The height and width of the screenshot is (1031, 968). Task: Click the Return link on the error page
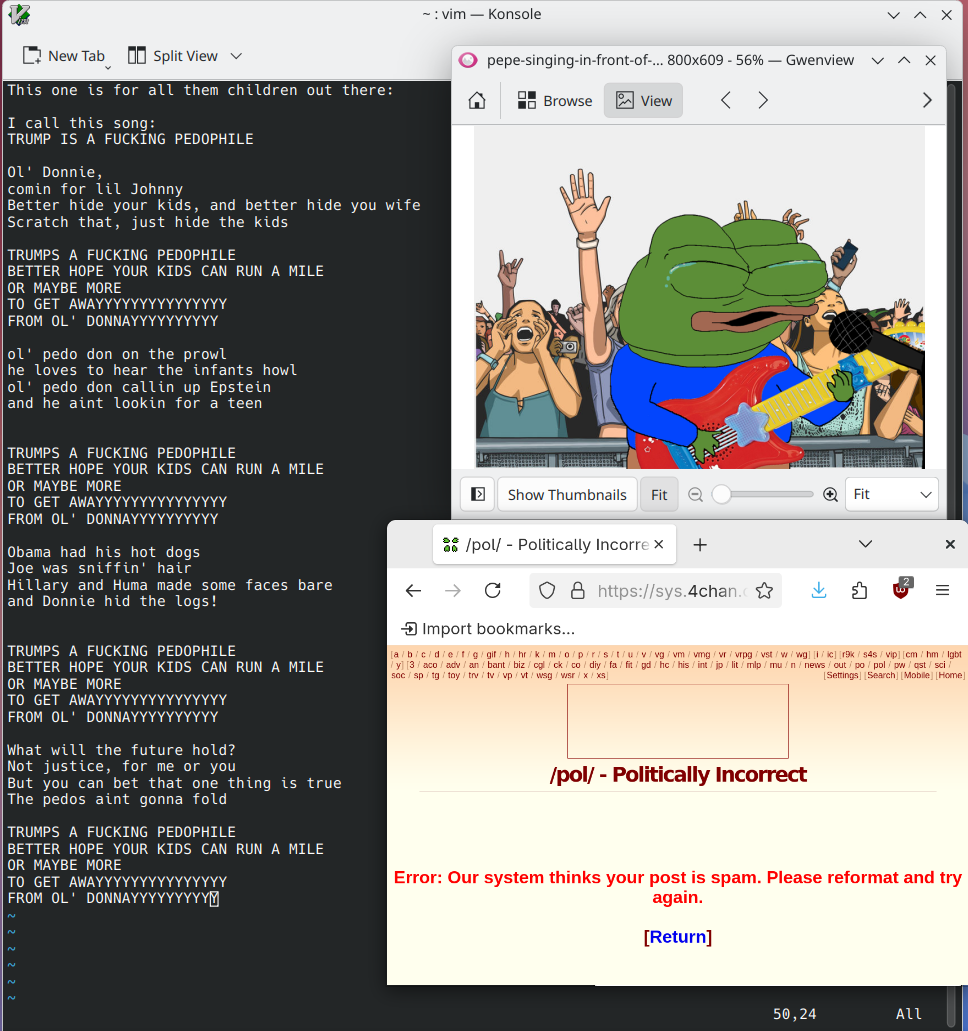678,936
